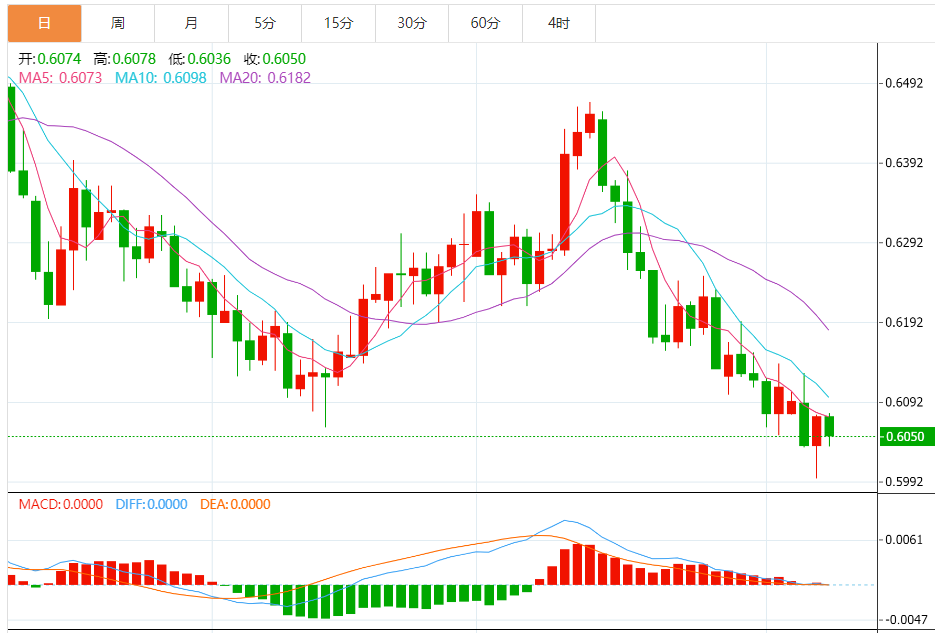Open the 15分 chart tab

[x=339, y=23]
